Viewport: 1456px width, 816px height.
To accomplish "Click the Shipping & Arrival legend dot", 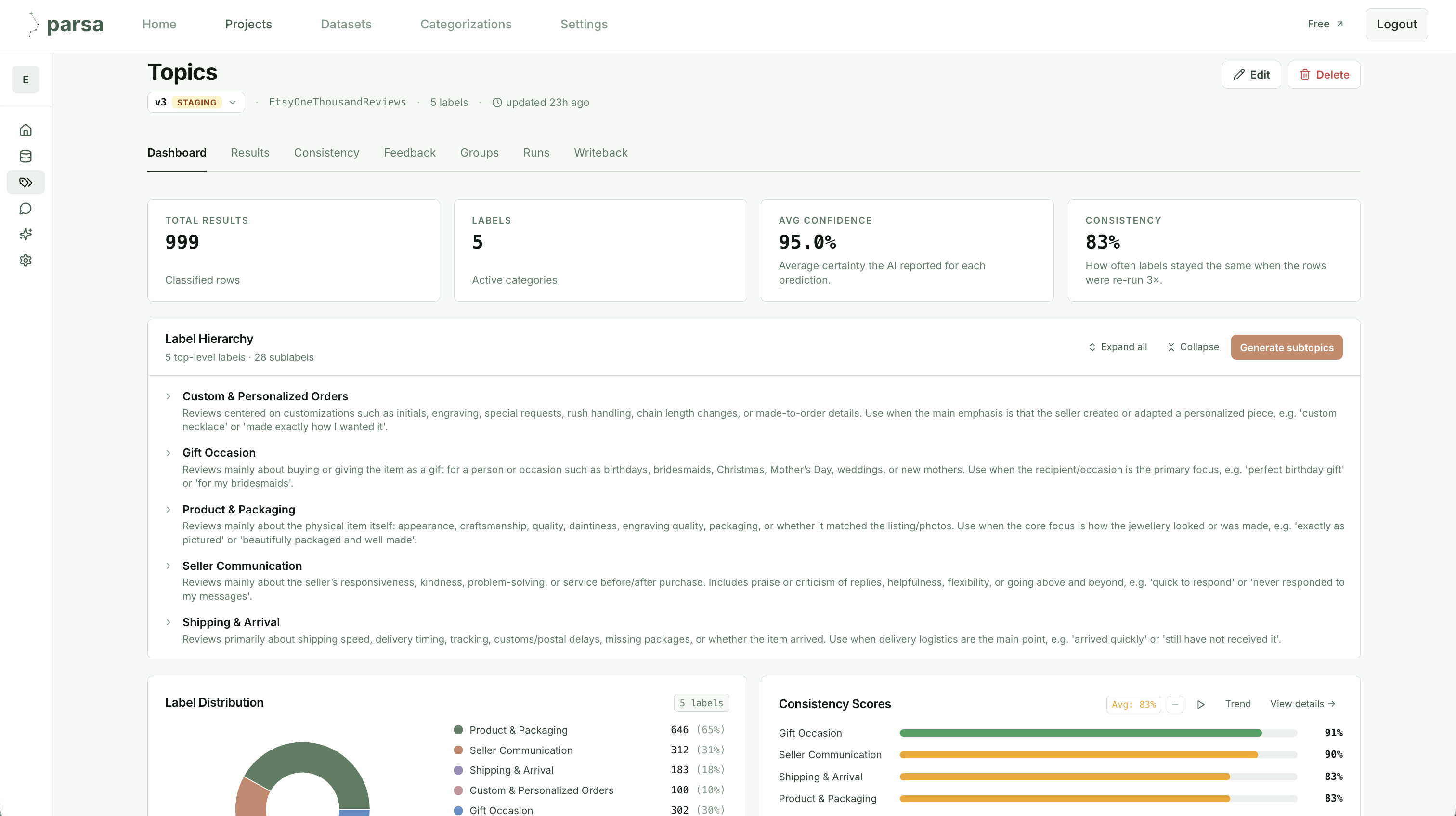I will 458,770.
